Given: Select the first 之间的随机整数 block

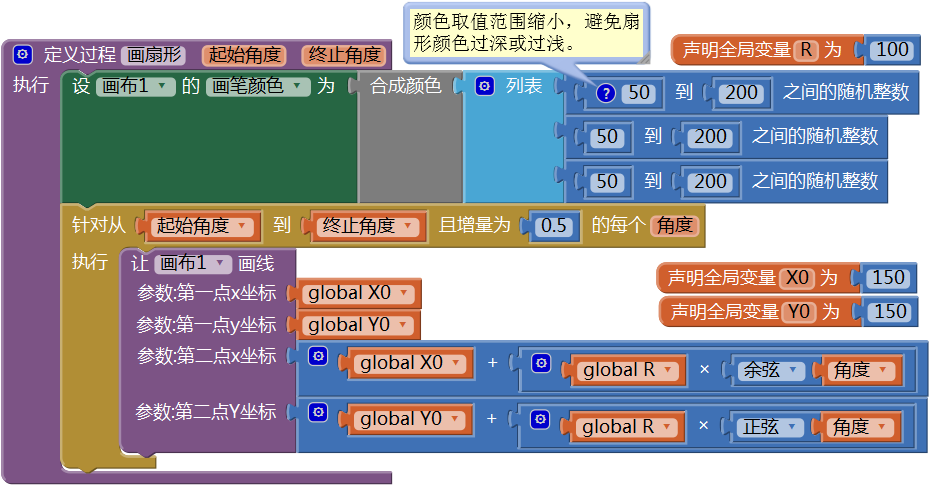Looking at the screenshot, I should tap(846, 93).
